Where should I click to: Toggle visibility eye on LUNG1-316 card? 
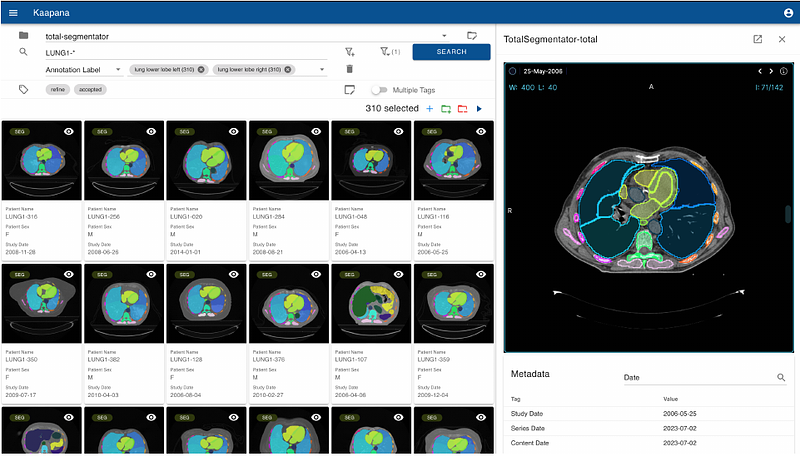click(x=69, y=132)
